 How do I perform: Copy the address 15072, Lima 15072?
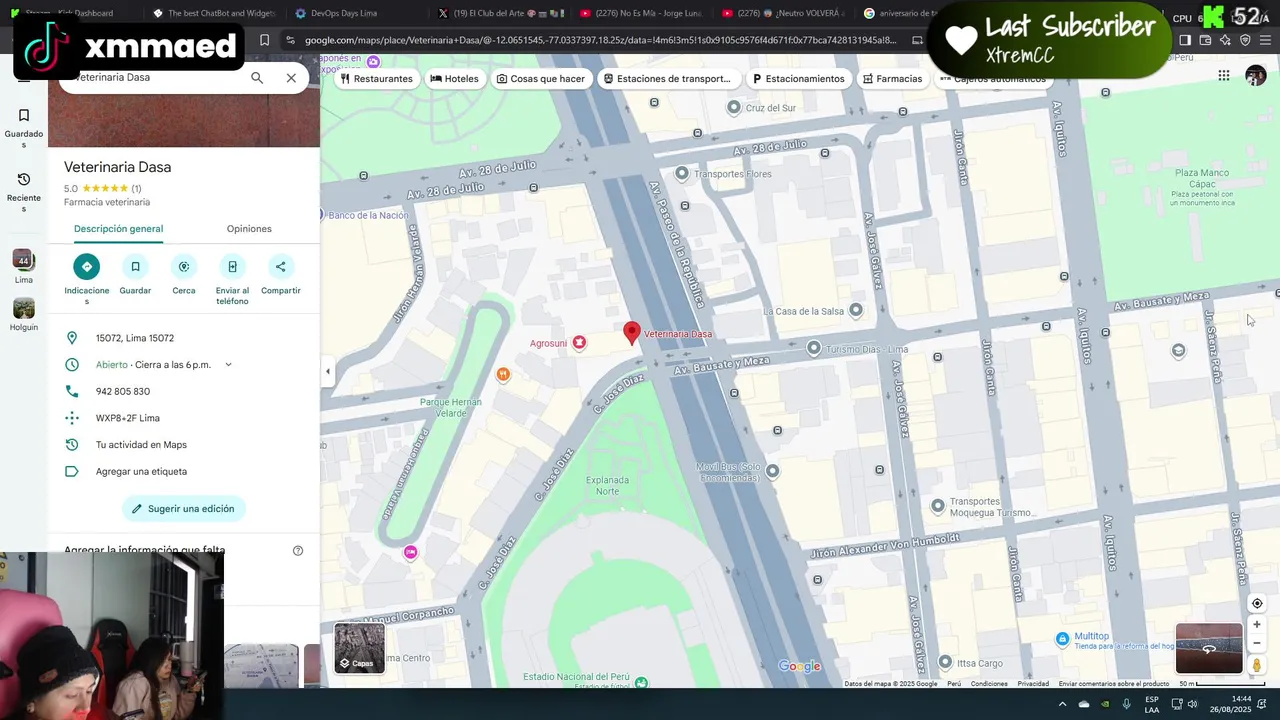click(135, 338)
